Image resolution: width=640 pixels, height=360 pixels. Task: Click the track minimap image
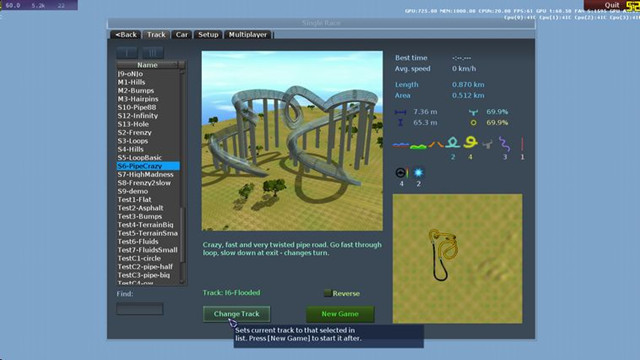[x=457, y=259]
